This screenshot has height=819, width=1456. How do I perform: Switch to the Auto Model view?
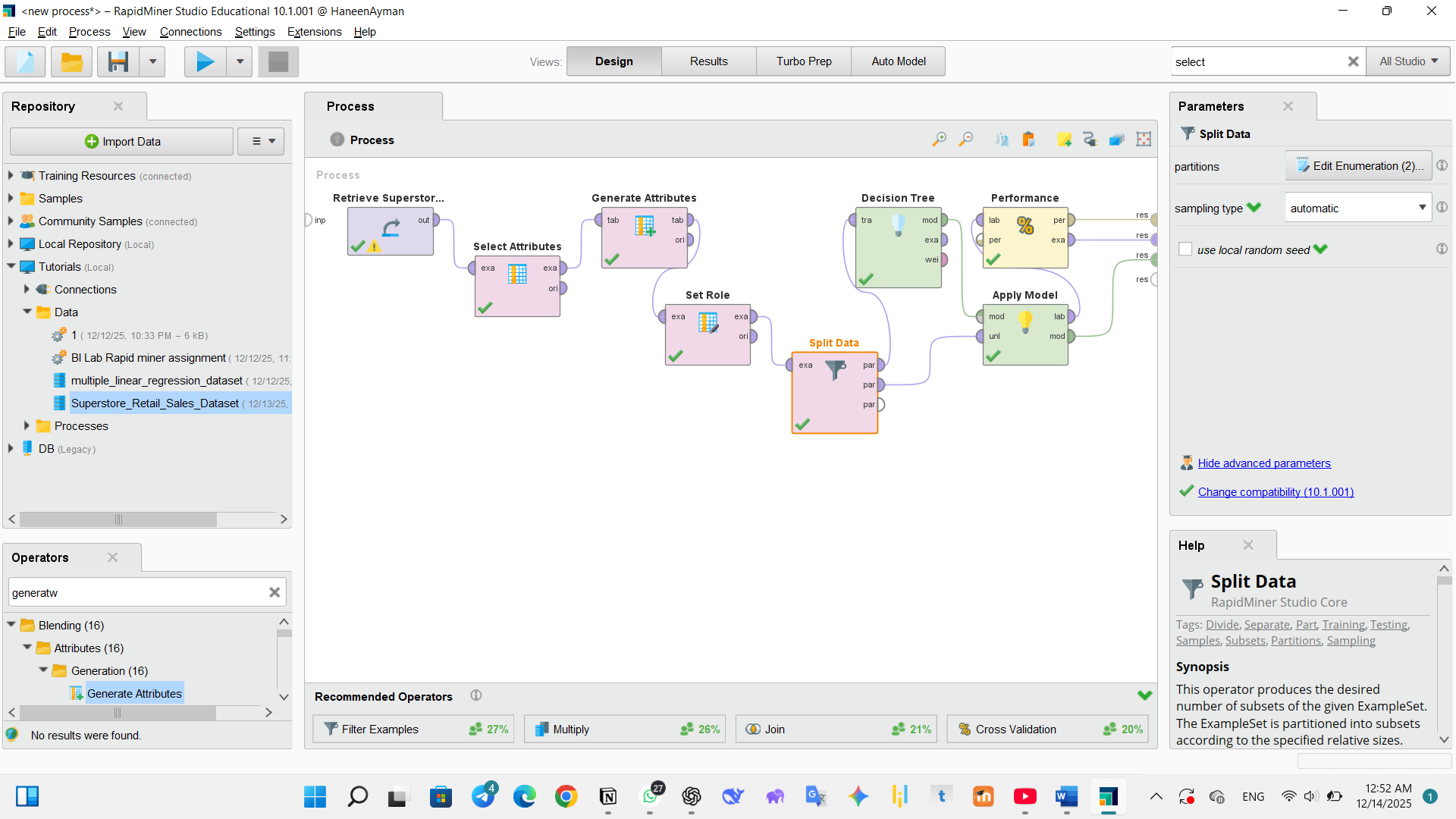tap(898, 61)
